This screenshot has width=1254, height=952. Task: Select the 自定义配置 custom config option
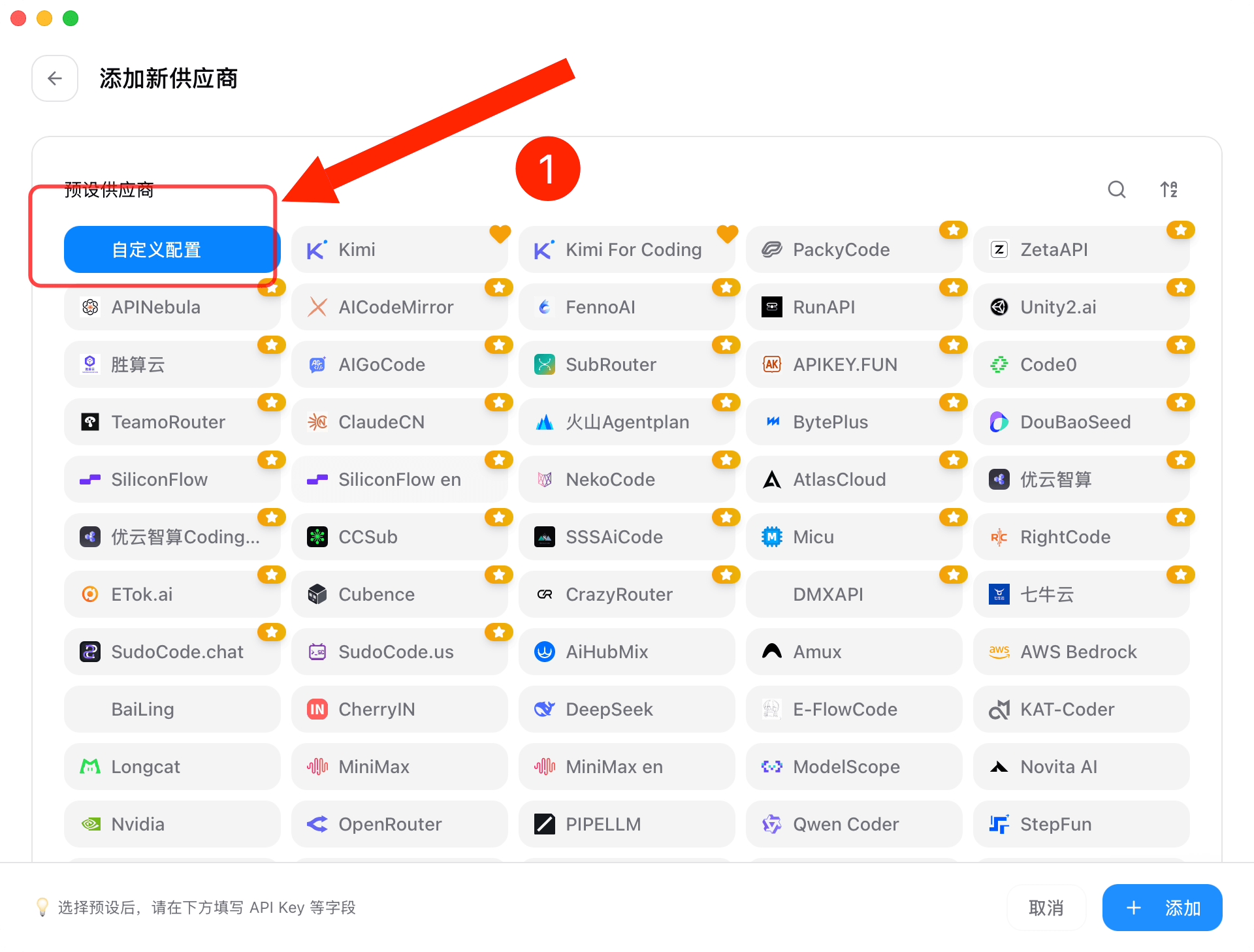(x=172, y=249)
